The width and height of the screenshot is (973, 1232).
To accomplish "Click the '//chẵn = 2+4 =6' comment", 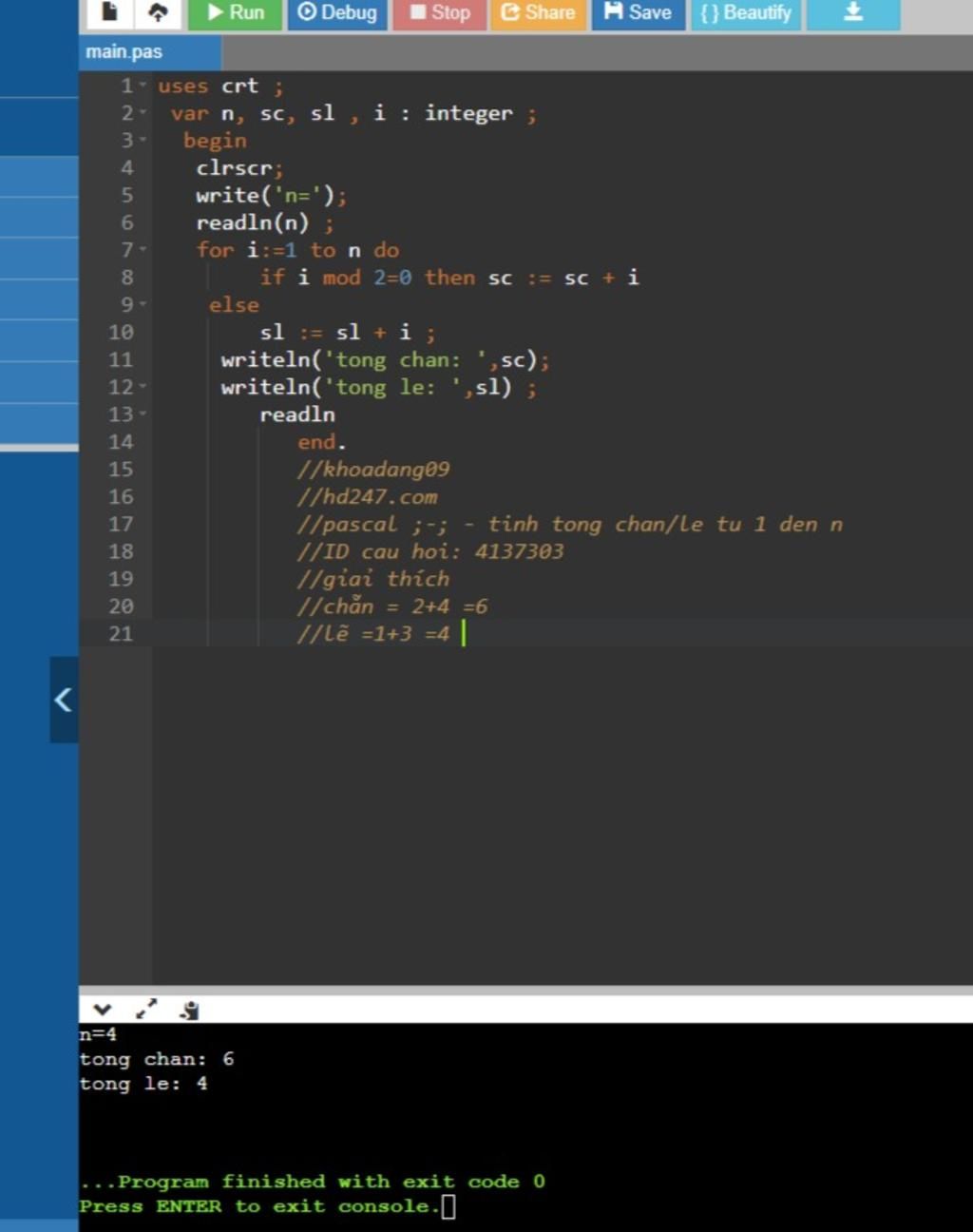I will click(x=392, y=606).
